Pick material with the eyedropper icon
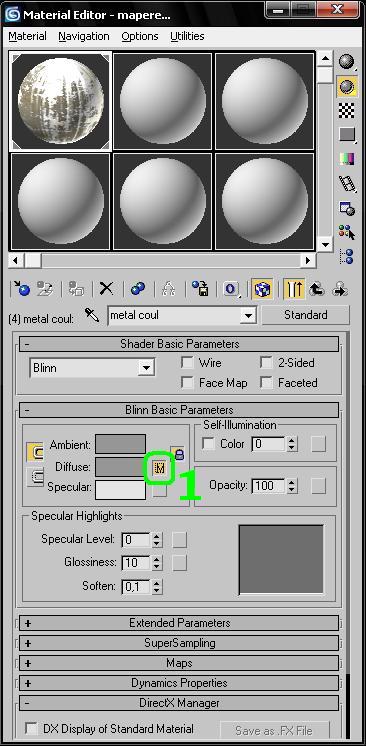 (x=91, y=314)
